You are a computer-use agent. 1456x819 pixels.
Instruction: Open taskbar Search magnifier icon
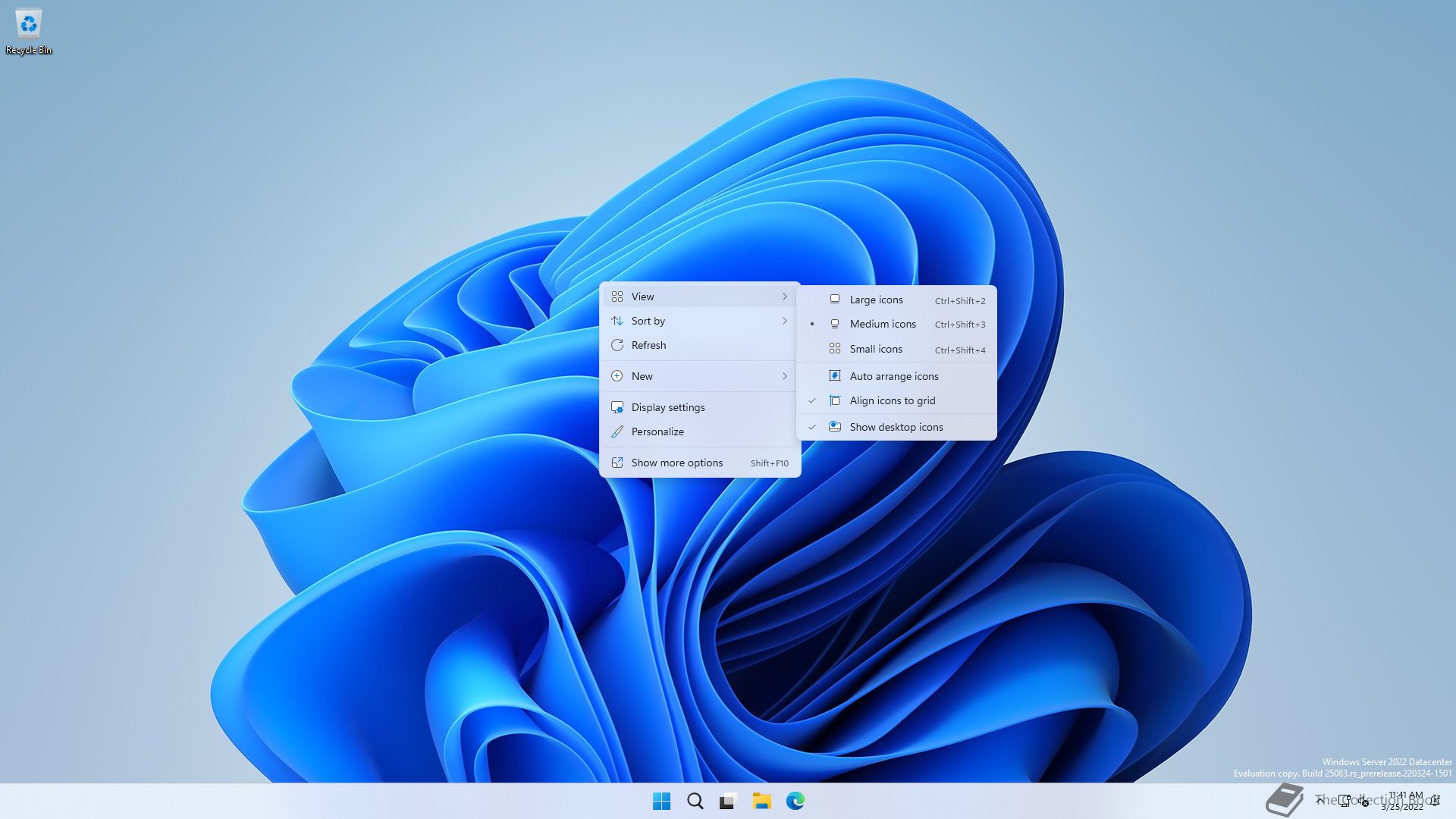pyautogui.click(x=695, y=801)
